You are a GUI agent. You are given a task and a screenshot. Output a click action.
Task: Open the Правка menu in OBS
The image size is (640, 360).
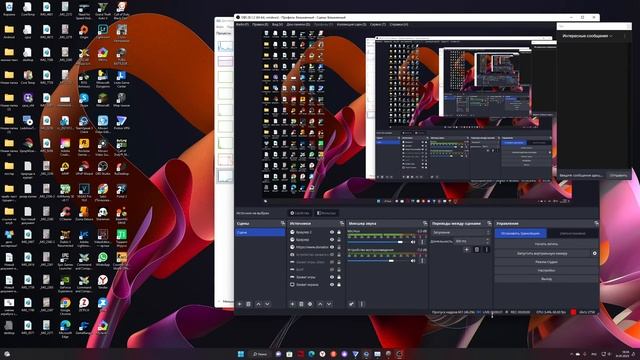(x=260, y=24)
